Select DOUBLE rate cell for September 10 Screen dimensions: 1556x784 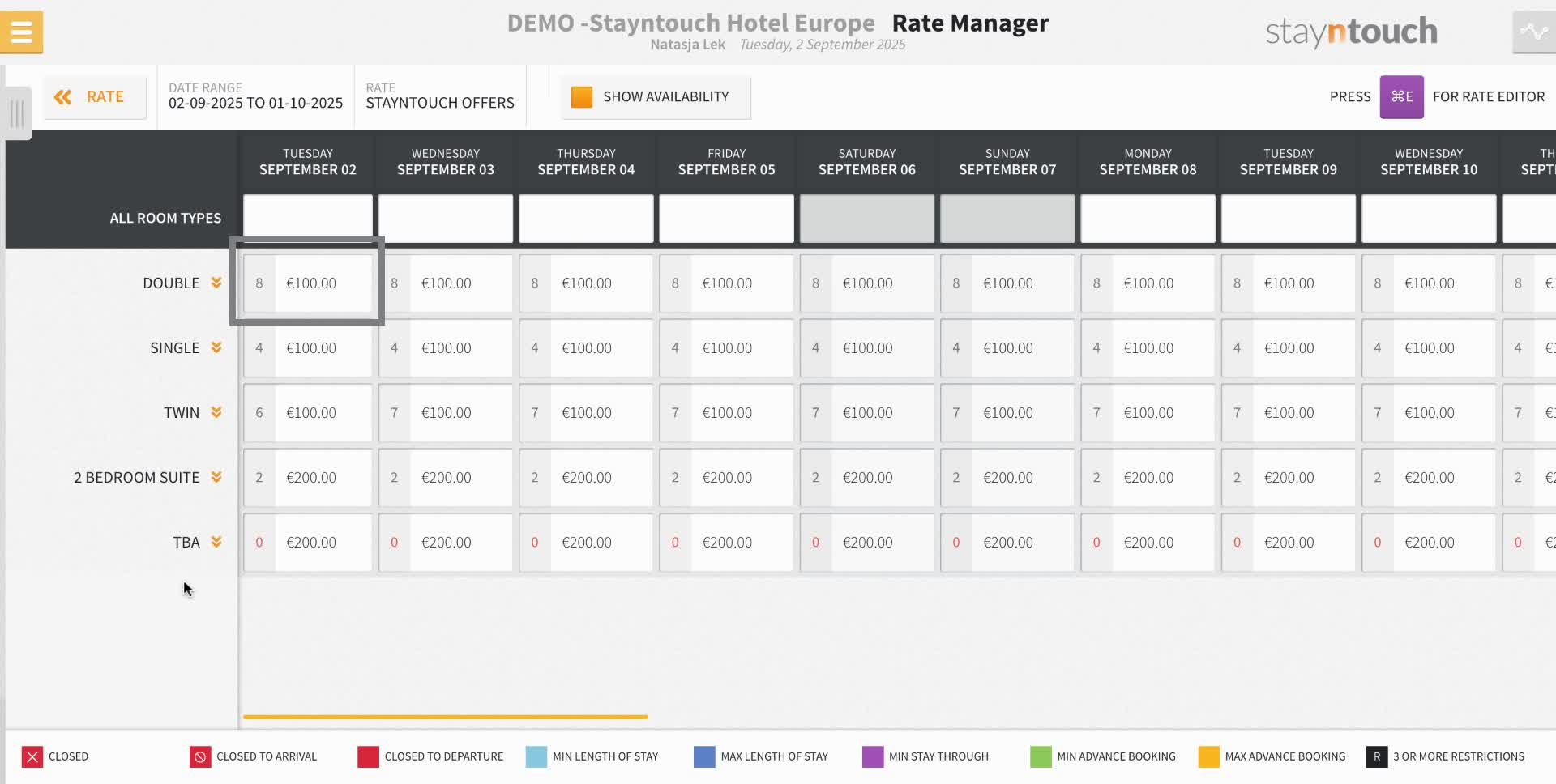[1429, 283]
